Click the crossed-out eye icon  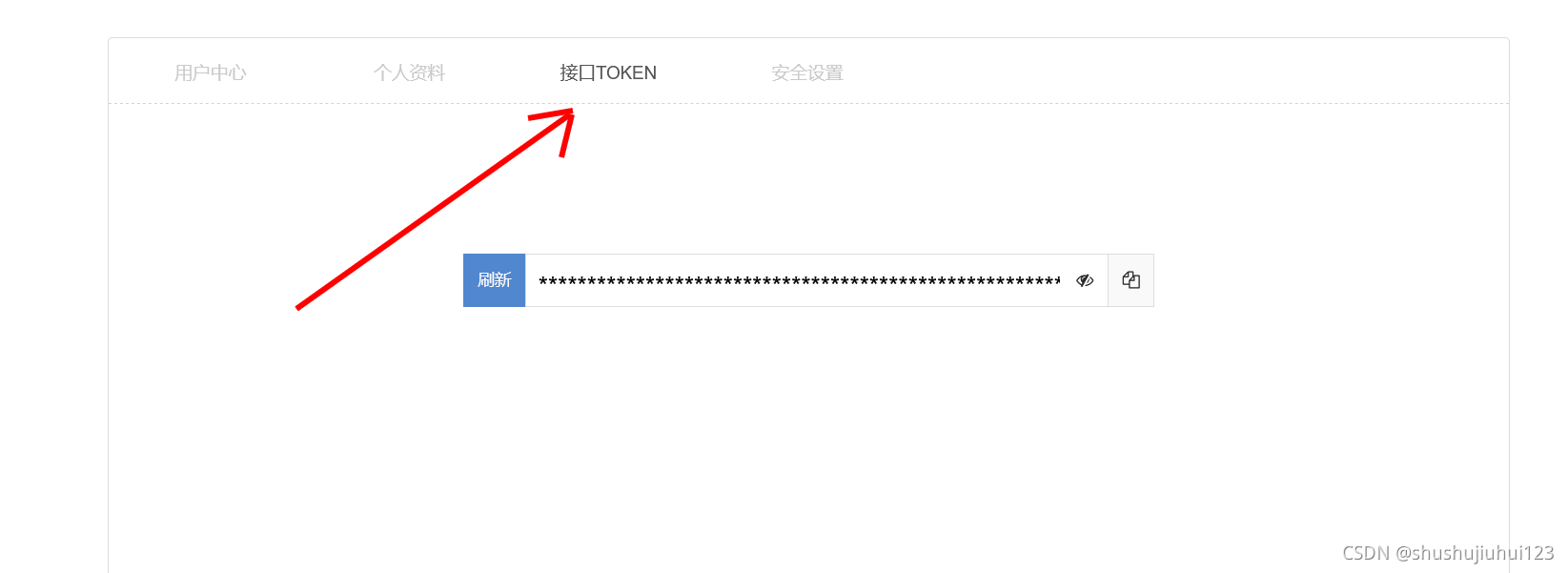(1085, 280)
